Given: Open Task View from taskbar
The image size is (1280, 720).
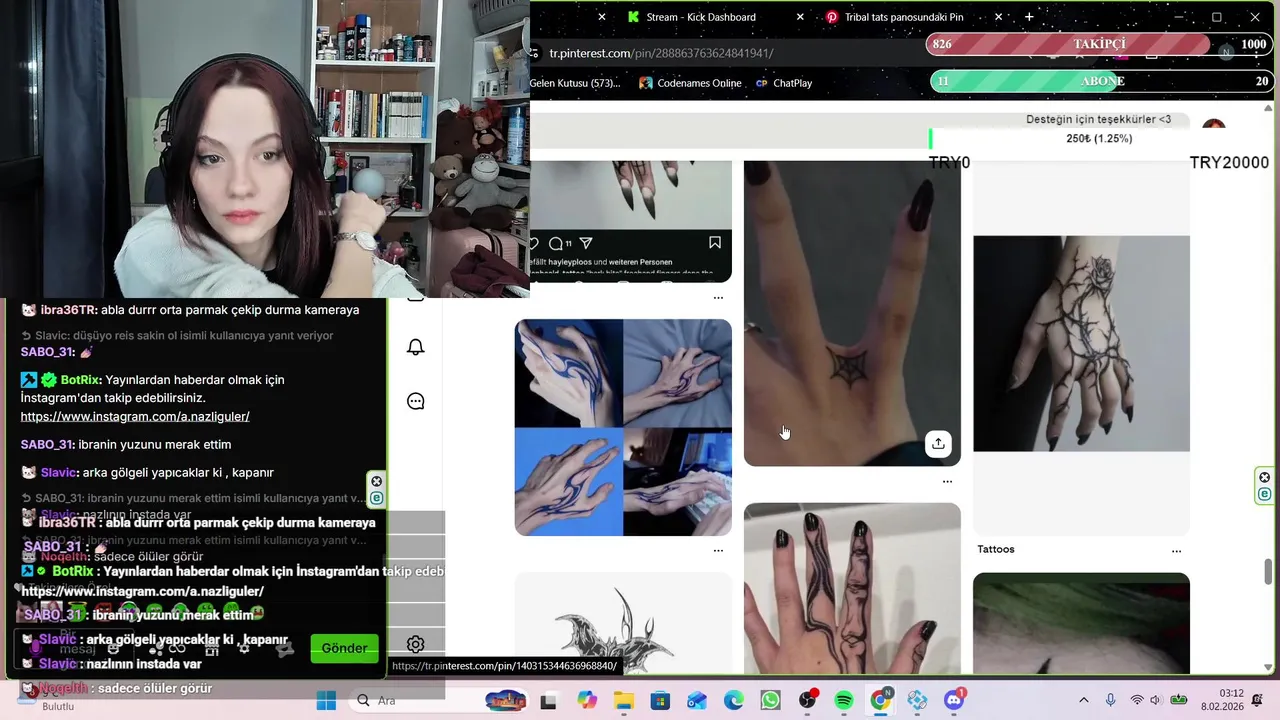Looking at the screenshot, I should pos(548,702).
